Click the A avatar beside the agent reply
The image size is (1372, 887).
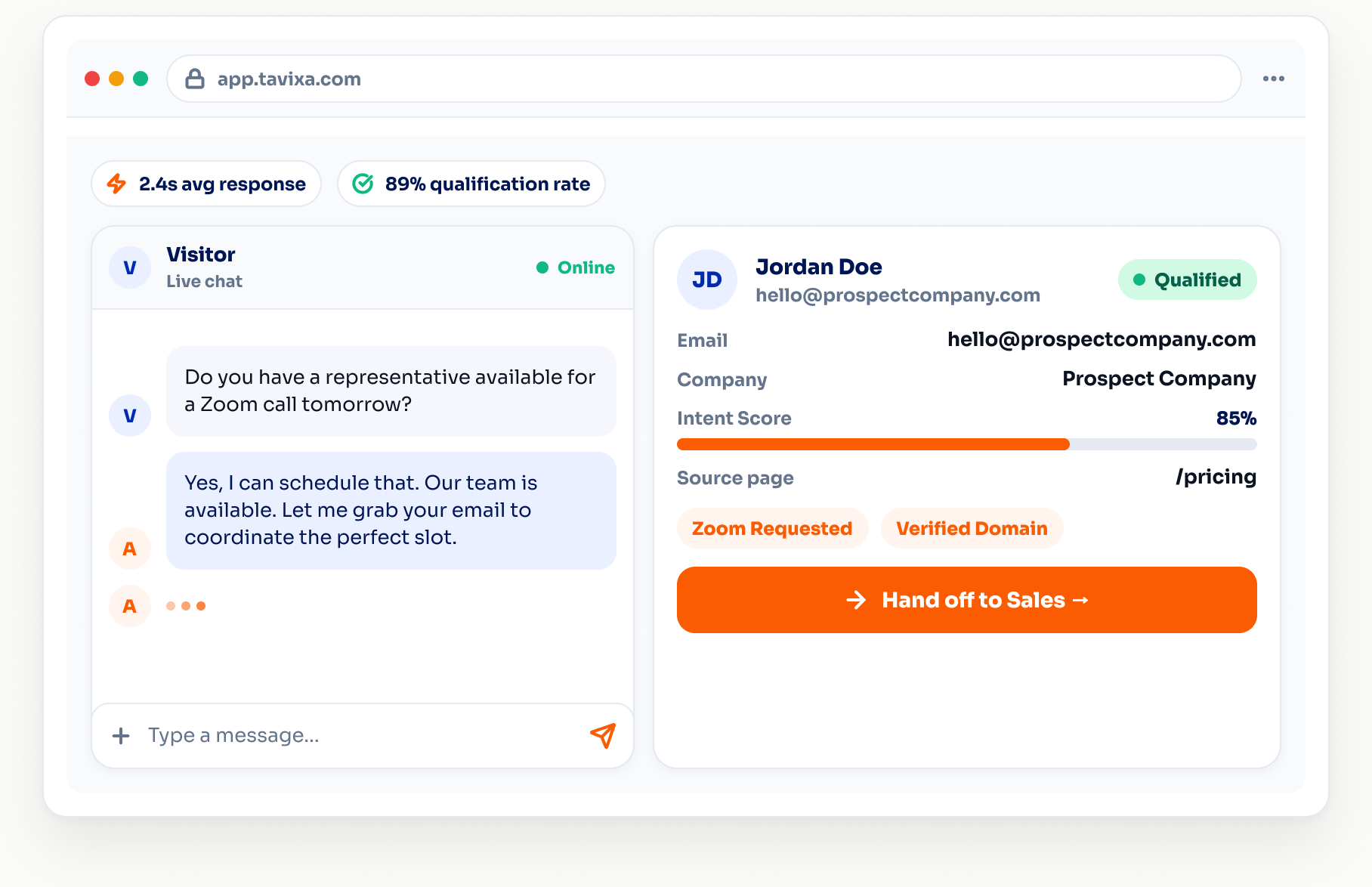(130, 549)
